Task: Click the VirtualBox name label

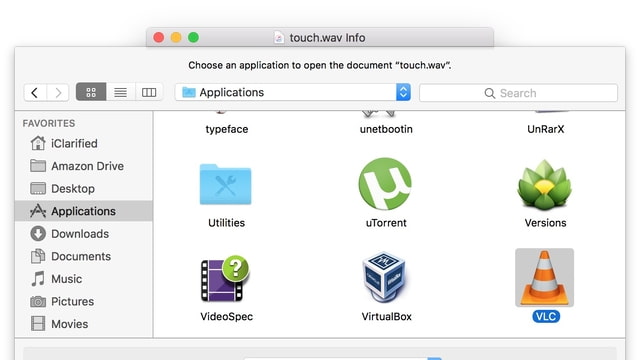Action: click(386, 316)
